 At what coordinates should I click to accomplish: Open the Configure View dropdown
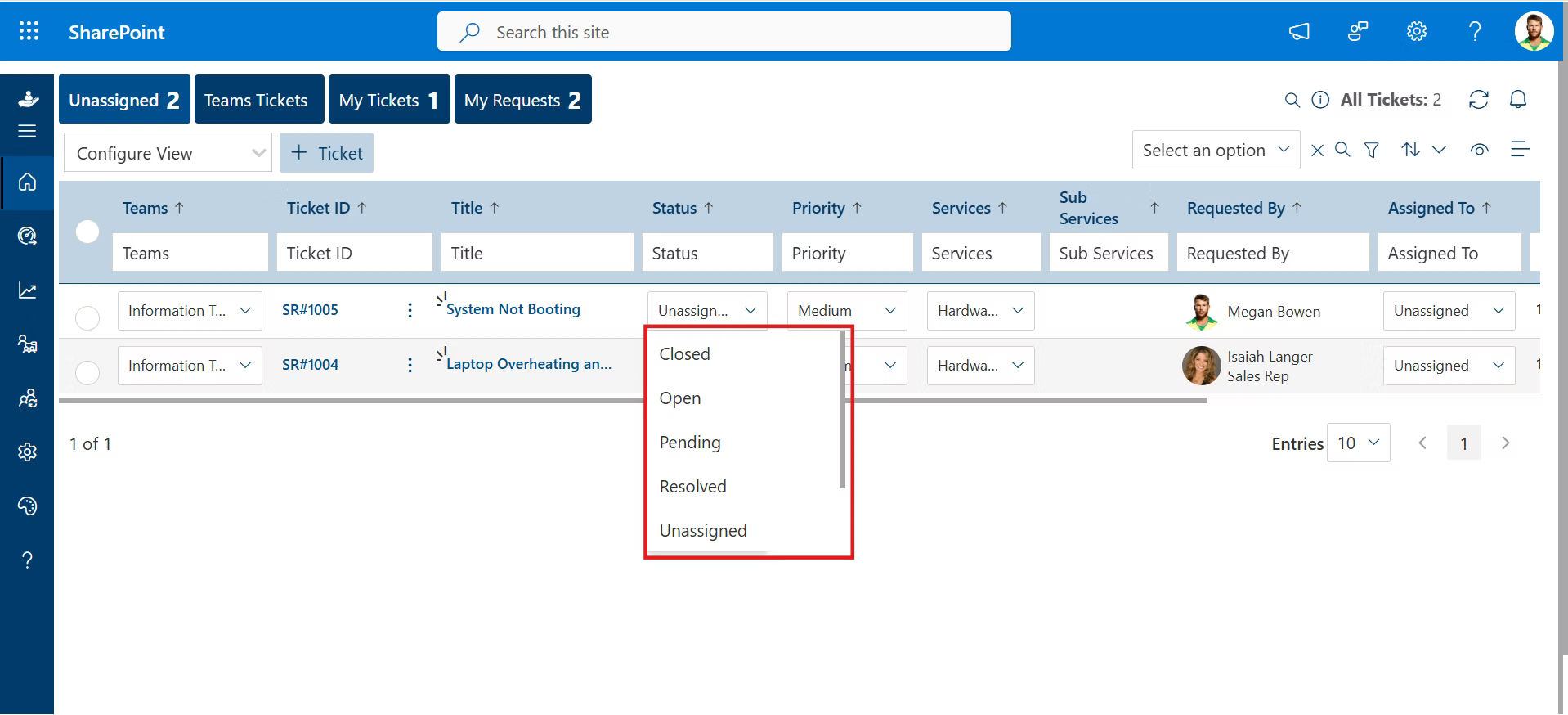click(x=168, y=153)
